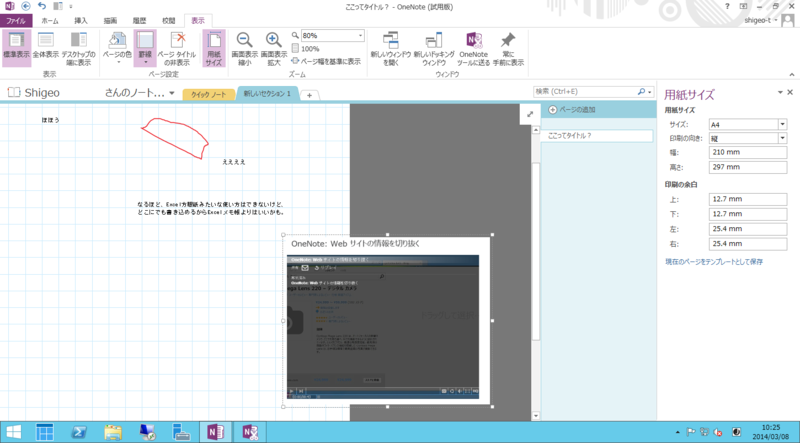Open 用紙サイズ pane options arrow
This screenshot has height=443, width=800.
(x=780, y=92)
